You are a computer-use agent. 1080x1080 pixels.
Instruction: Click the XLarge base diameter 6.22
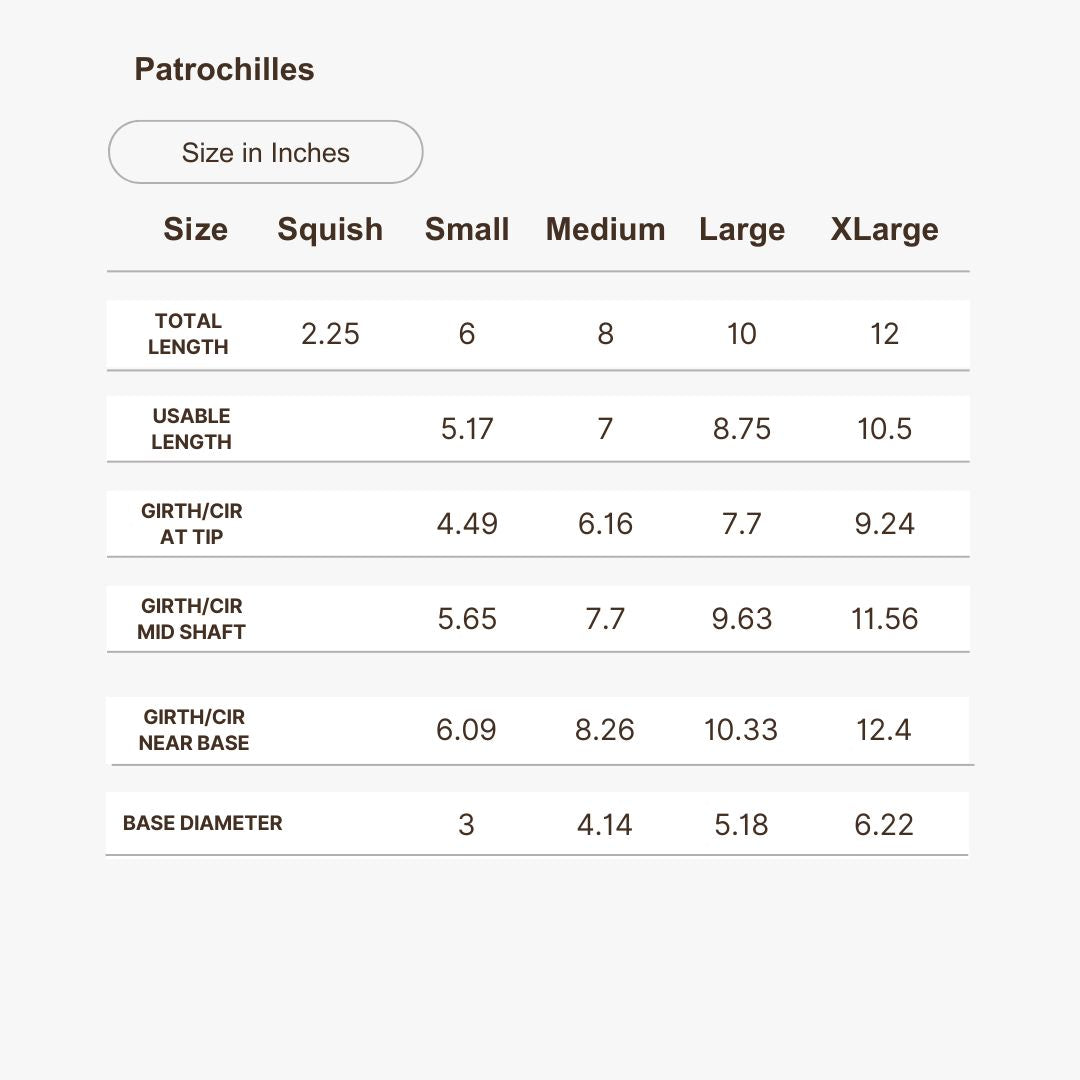(x=884, y=824)
